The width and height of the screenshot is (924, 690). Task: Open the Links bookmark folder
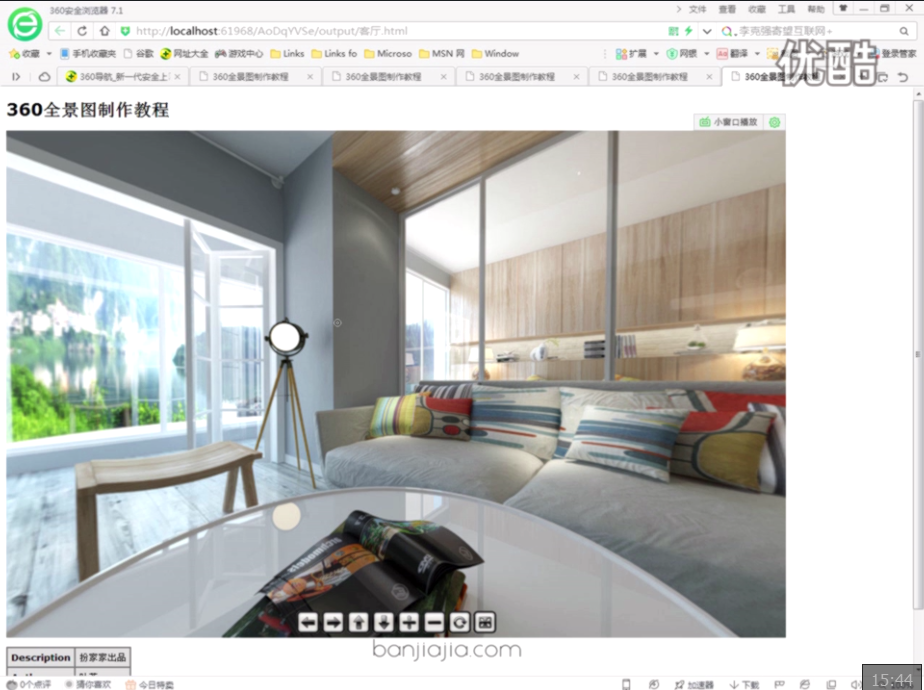pyautogui.click(x=287, y=54)
